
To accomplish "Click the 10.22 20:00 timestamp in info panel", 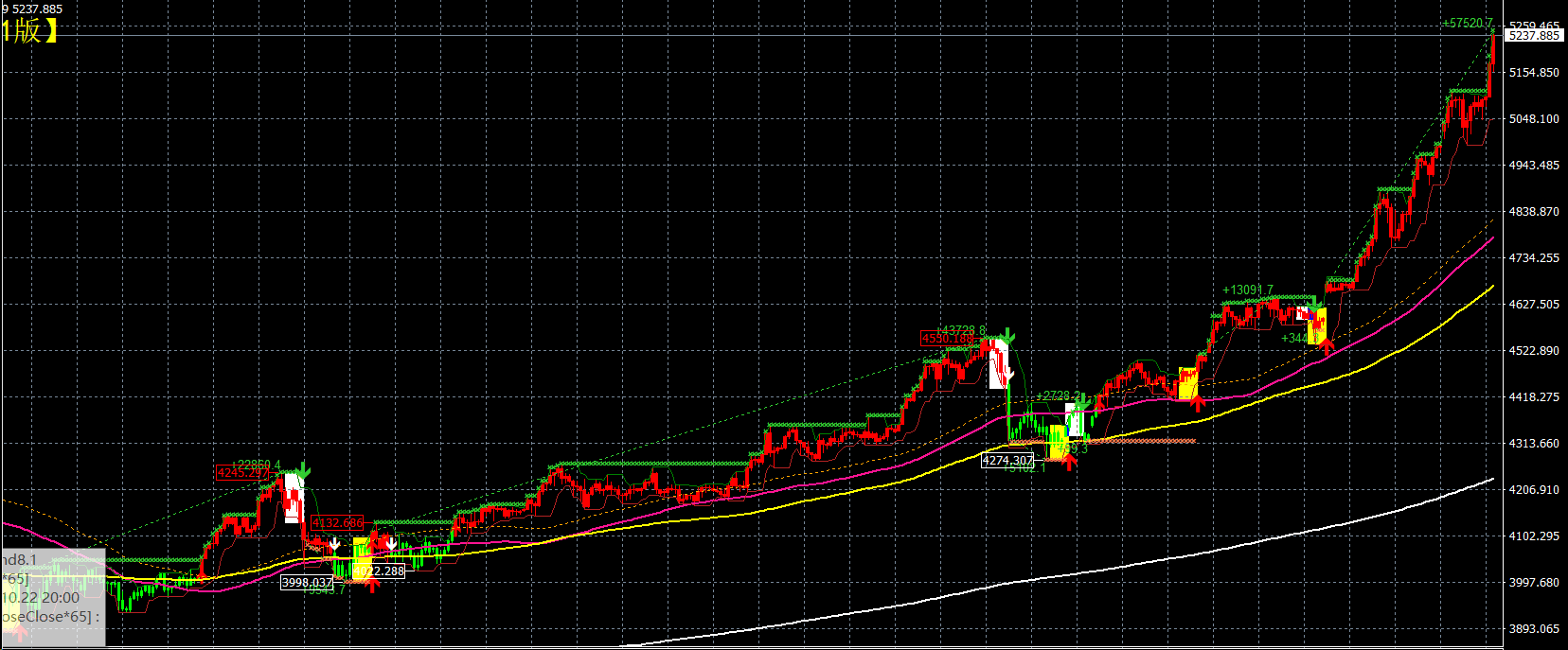I will point(40,597).
